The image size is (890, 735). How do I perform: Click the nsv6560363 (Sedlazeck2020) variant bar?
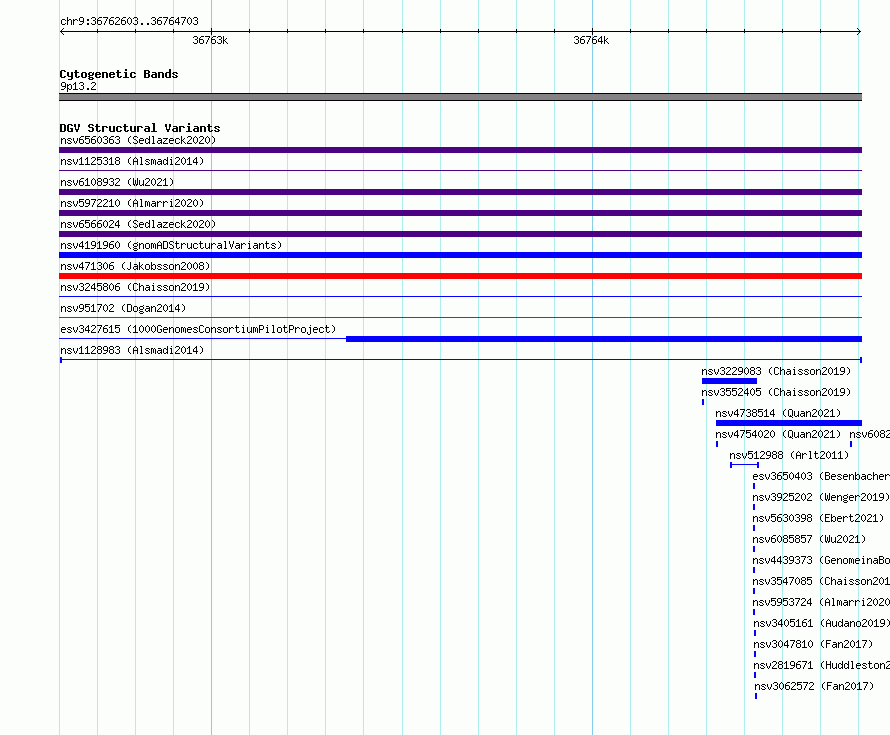[460, 150]
